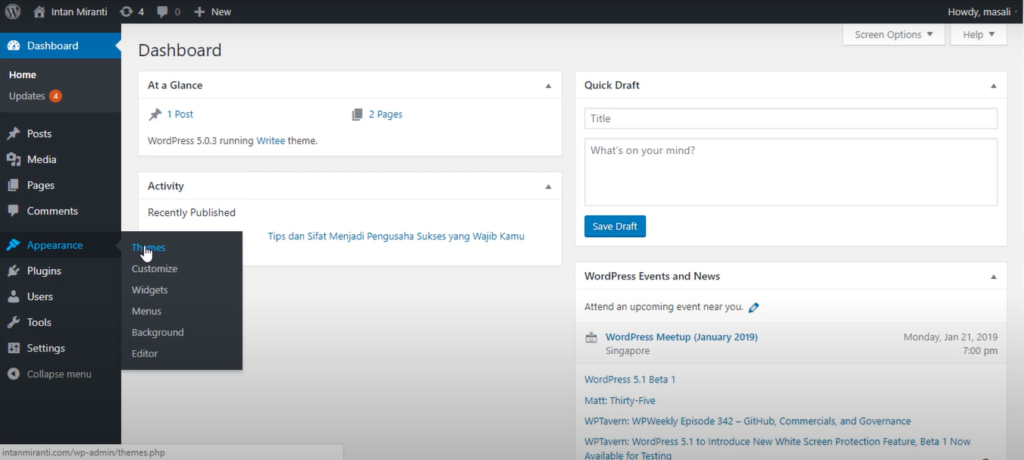
Task: Select Themes in the Appearance submenu
Action: coord(148,248)
